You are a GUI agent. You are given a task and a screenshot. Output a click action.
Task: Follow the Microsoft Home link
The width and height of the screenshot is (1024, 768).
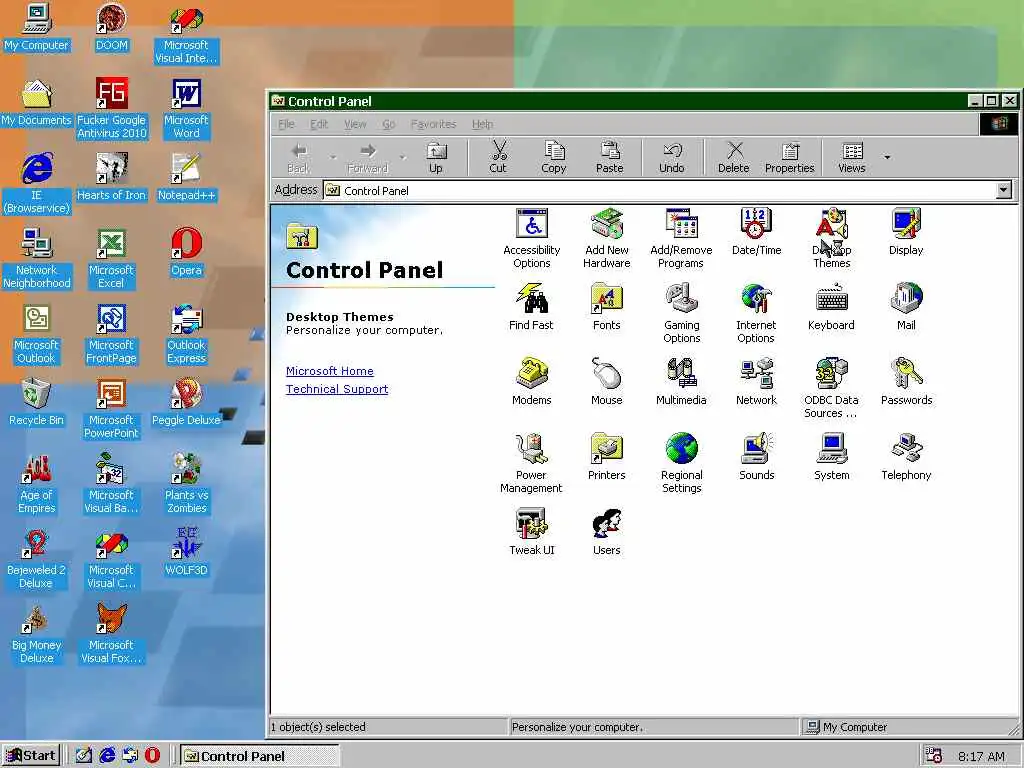330,371
